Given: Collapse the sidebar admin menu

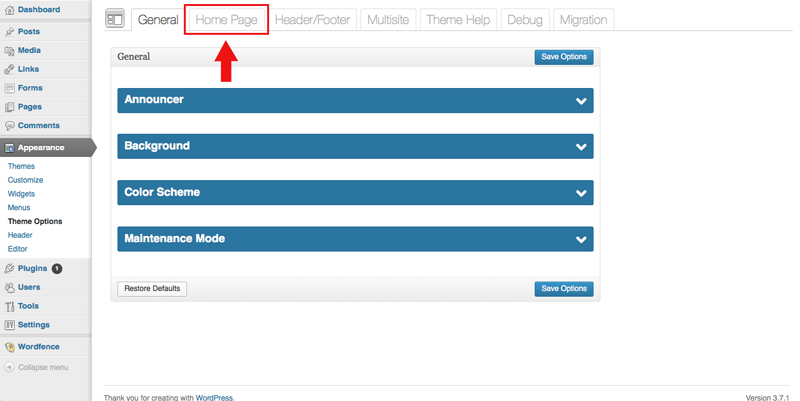Looking at the screenshot, I should pyautogui.click(x=43, y=367).
